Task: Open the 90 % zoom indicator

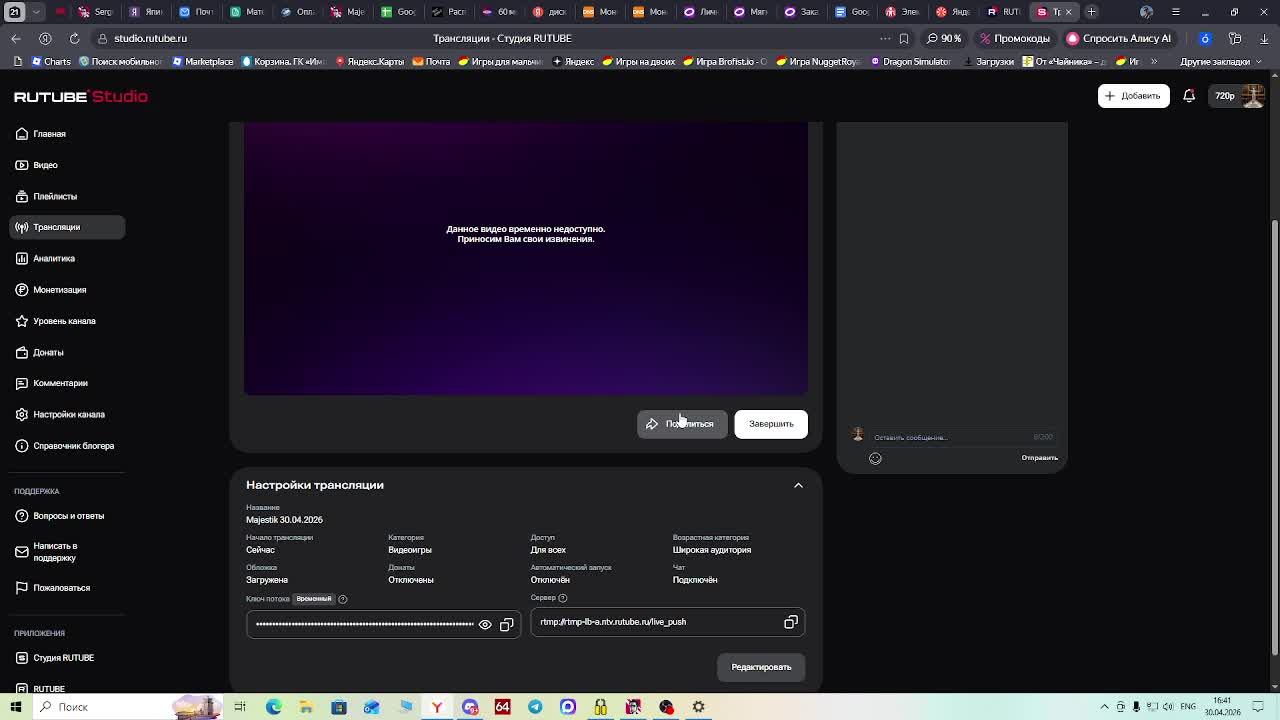Action: (945, 38)
